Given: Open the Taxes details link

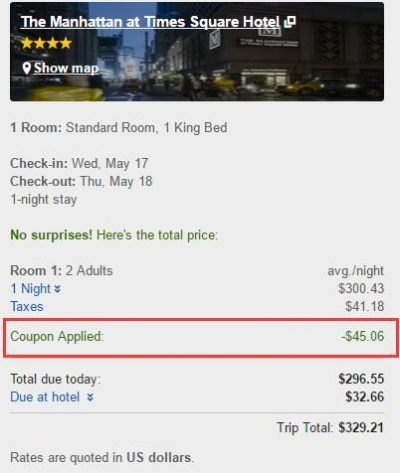Looking at the screenshot, I should [27, 307].
